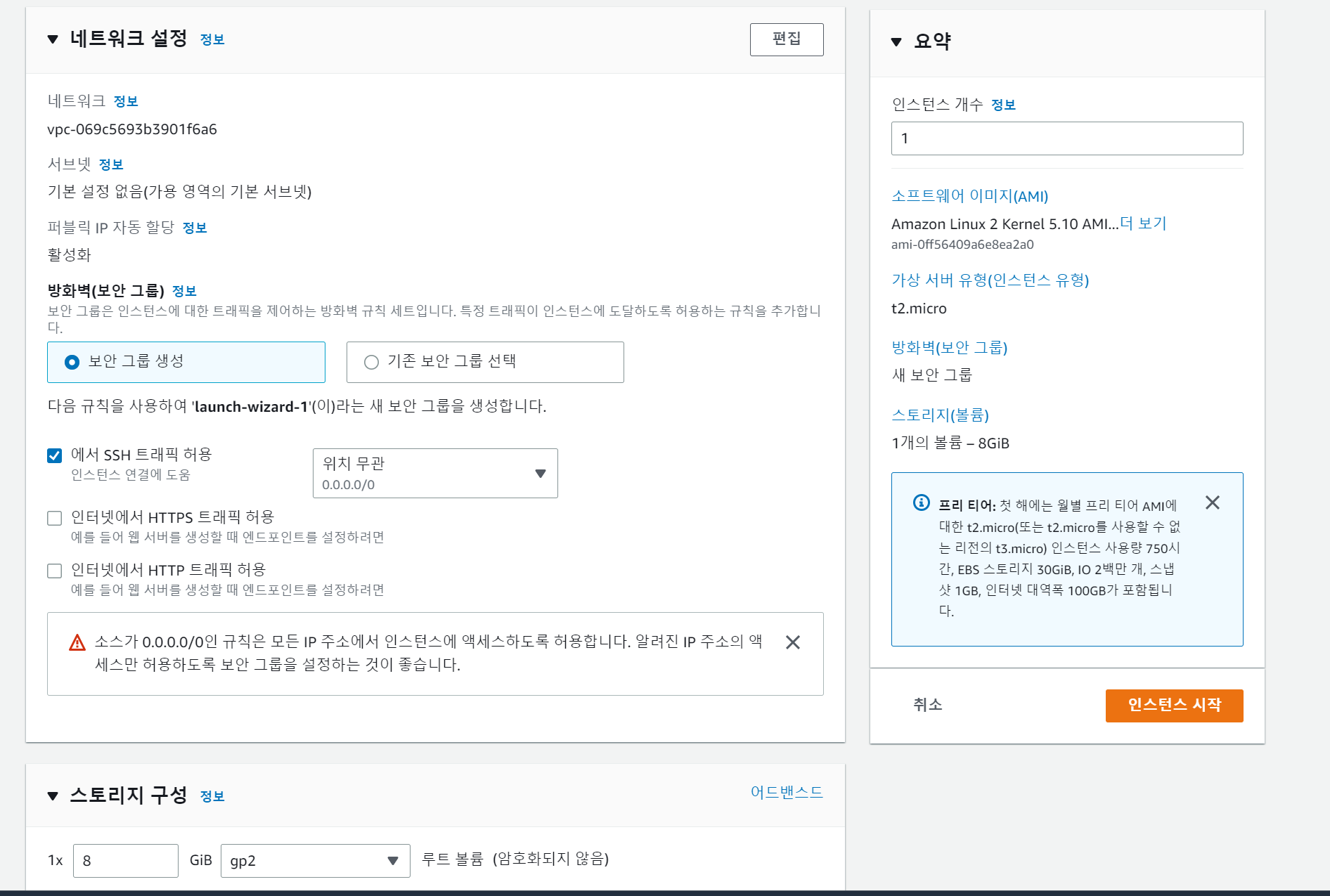Image resolution: width=1330 pixels, height=896 pixels.
Task: Click the t2.micro instance type text
Action: pyautogui.click(x=919, y=309)
